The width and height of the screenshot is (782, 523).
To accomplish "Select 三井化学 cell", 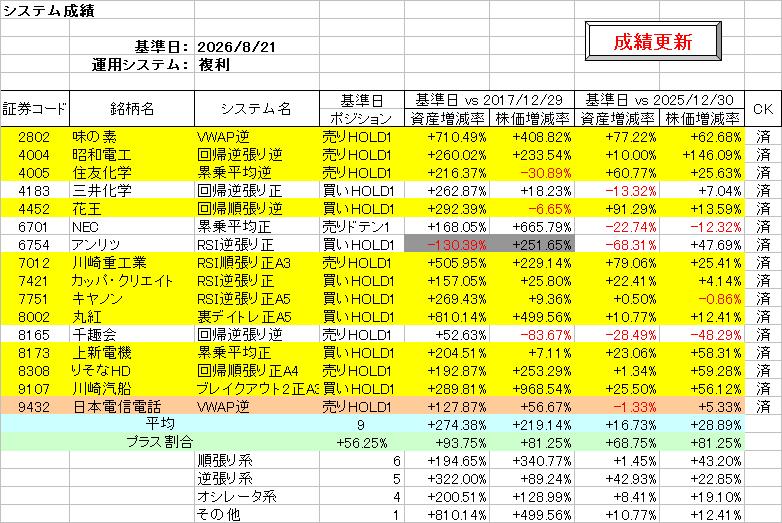I will tap(132, 190).
